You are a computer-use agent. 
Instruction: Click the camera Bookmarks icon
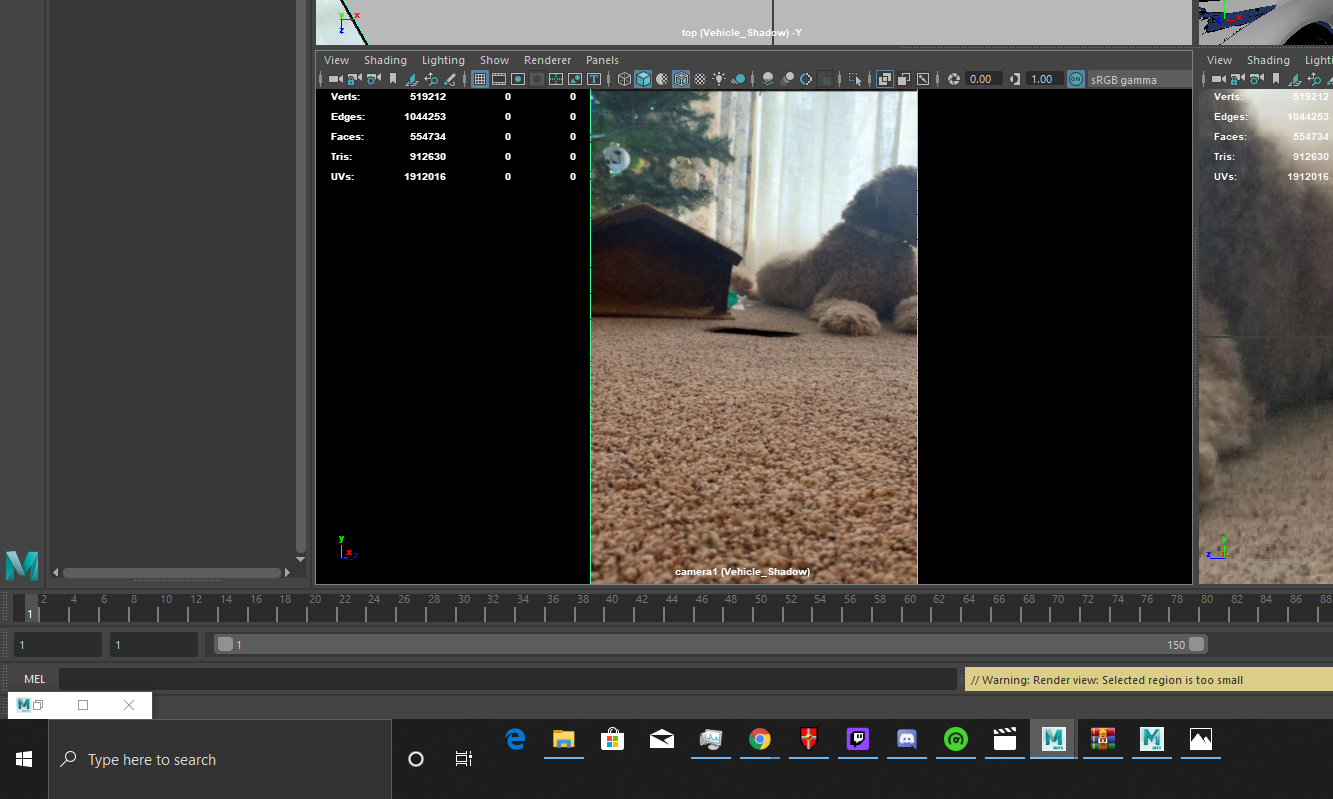(x=393, y=79)
